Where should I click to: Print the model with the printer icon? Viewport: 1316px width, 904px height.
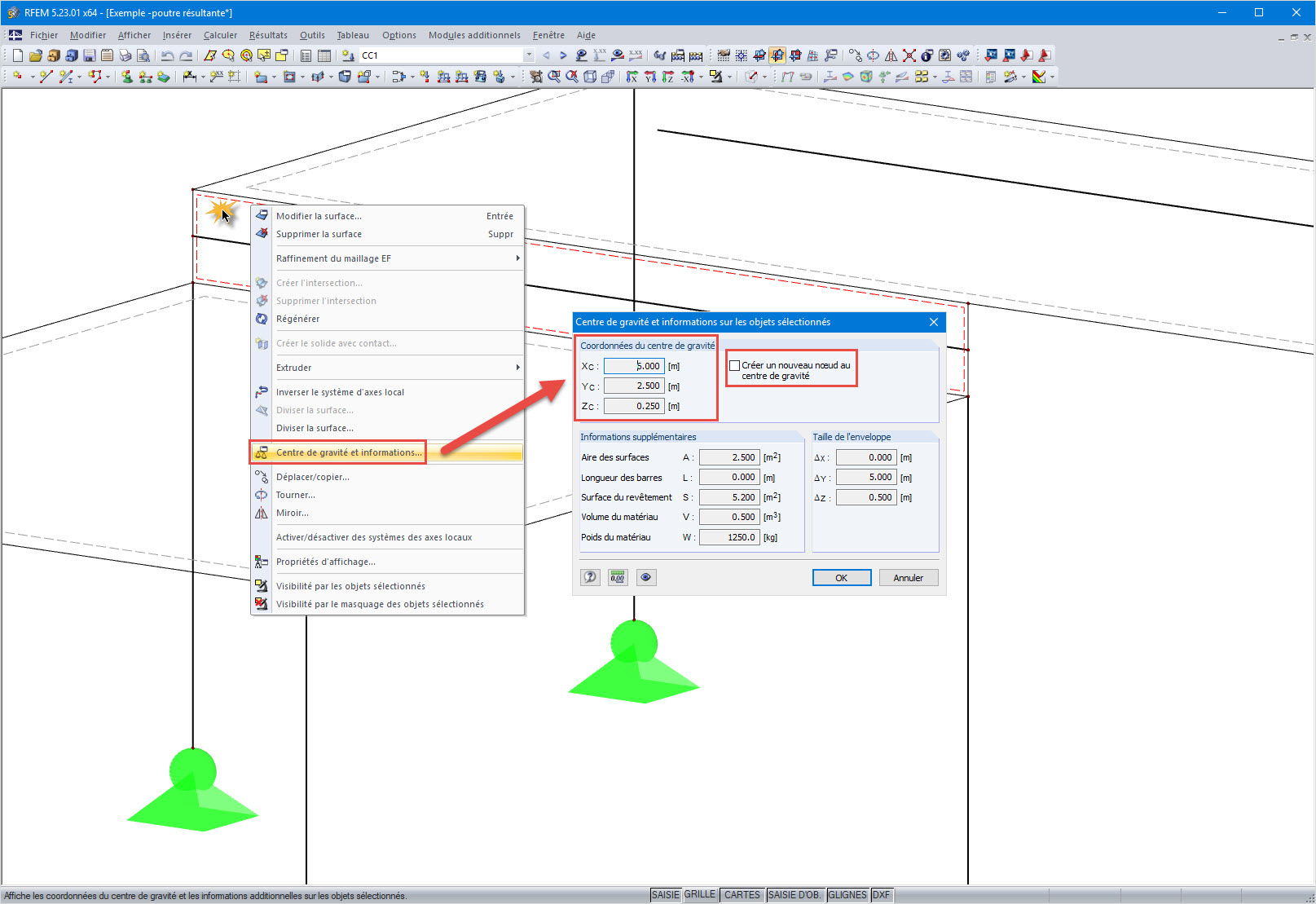pos(125,55)
